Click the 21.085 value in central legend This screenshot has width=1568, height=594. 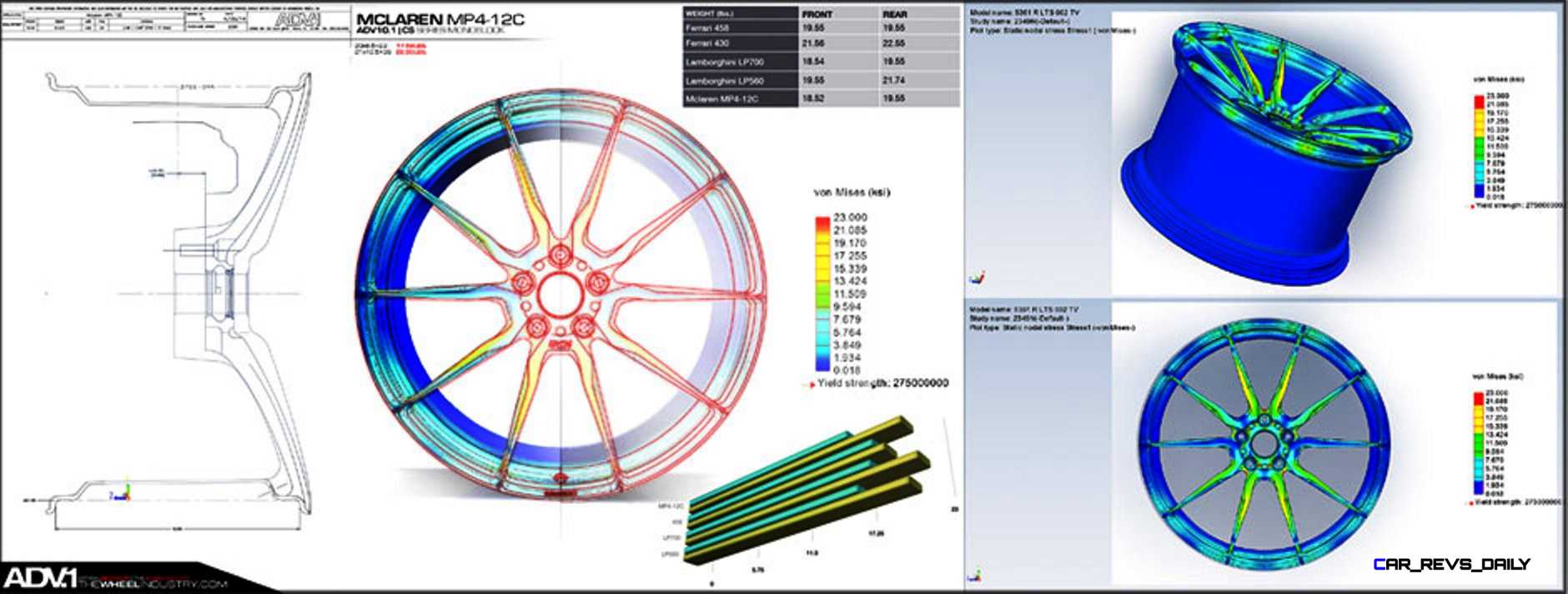(x=850, y=230)
